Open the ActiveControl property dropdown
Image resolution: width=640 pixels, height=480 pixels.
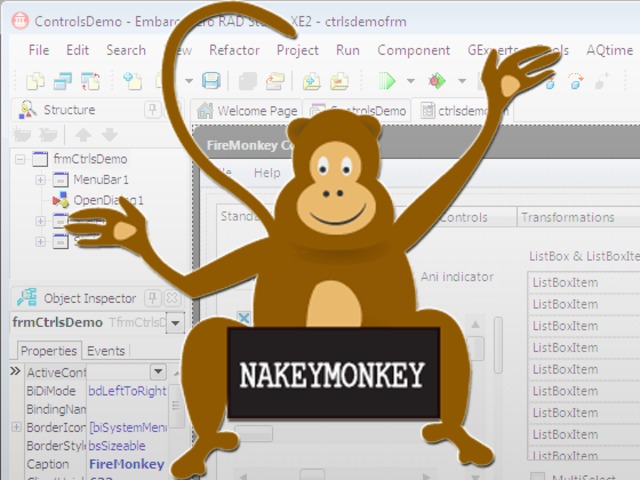click(x=158, y=372)
